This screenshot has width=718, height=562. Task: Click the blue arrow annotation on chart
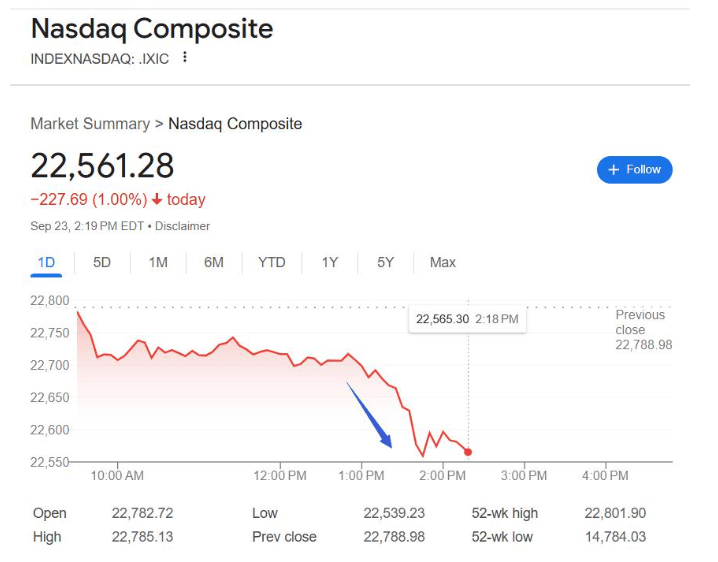369,415
